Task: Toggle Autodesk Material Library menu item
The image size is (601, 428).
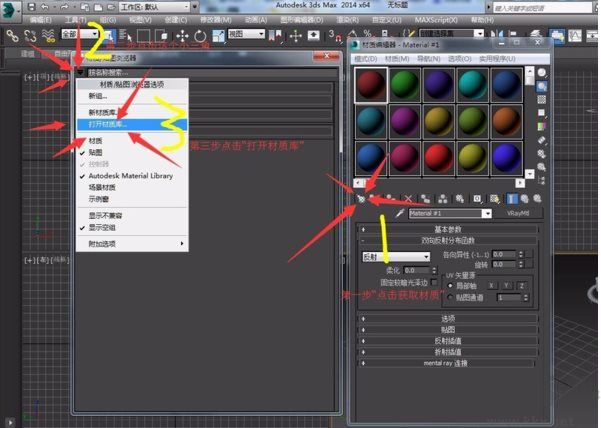Action: [130, 176]
